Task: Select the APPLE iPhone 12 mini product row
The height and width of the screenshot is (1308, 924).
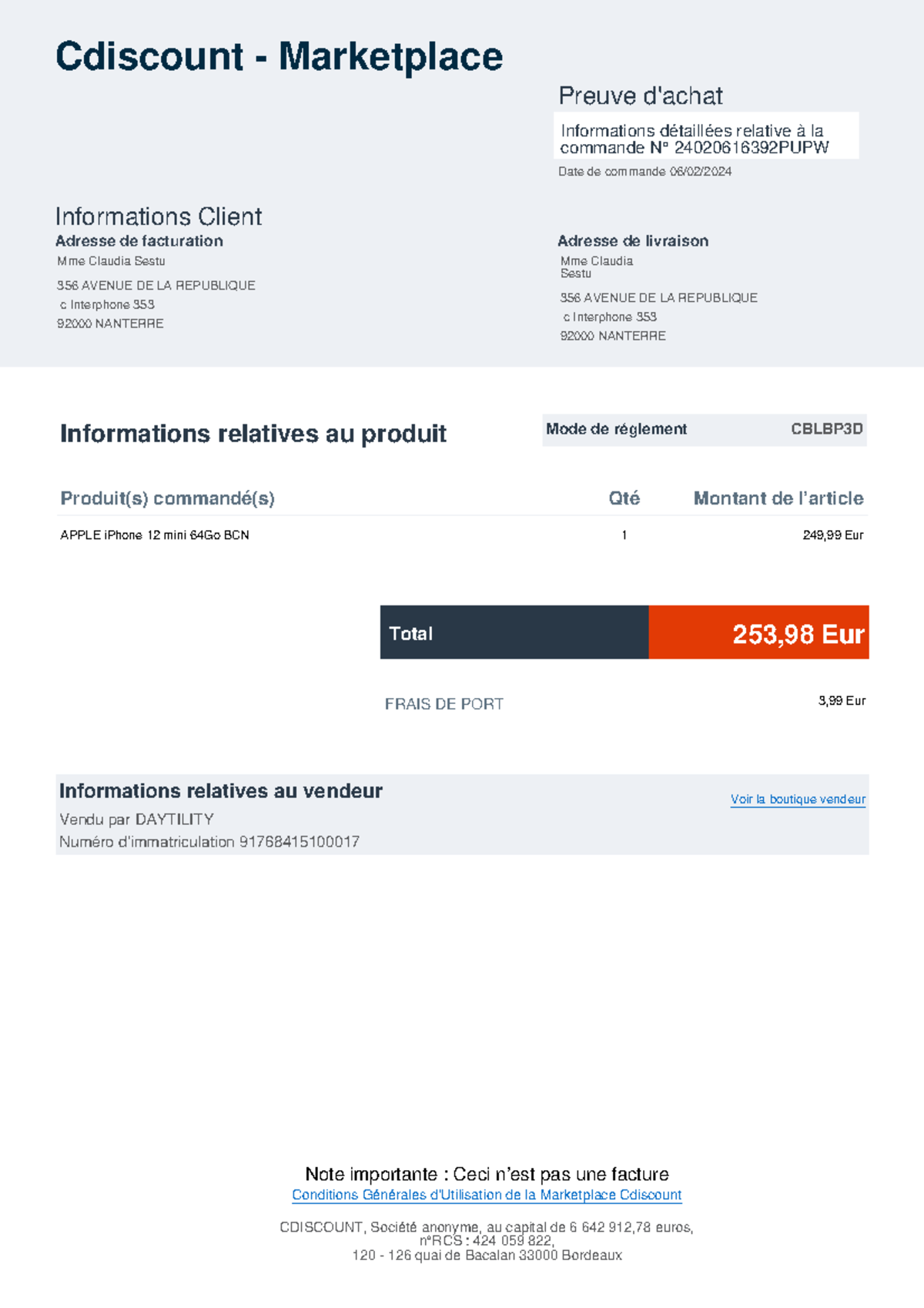Action: (155, 535)
